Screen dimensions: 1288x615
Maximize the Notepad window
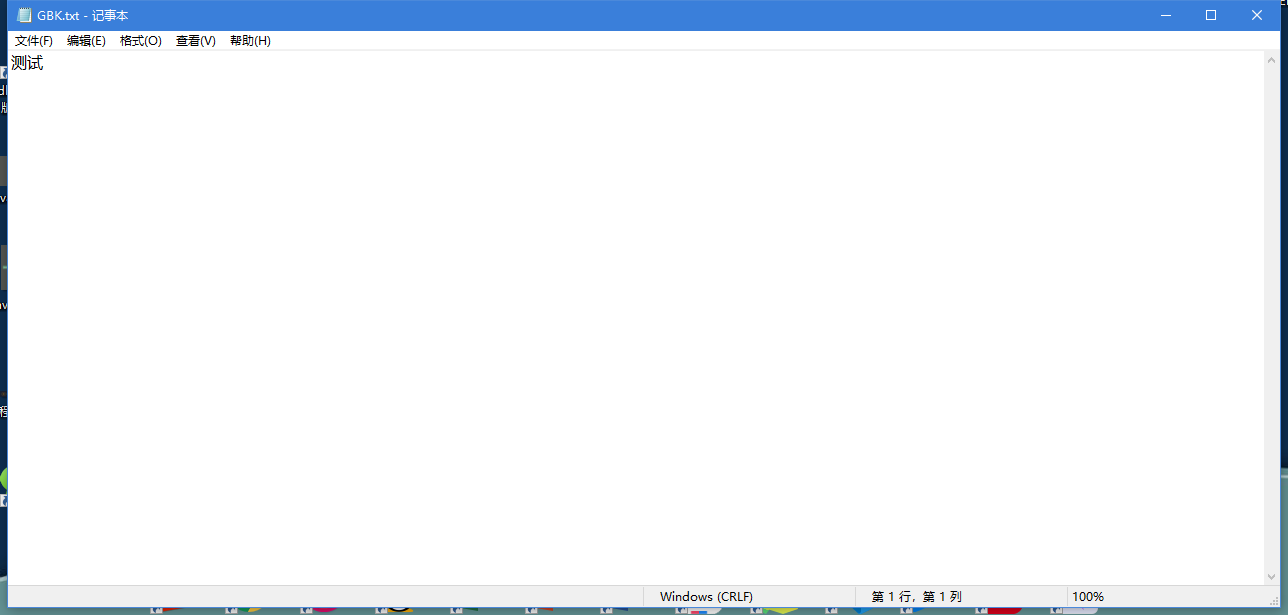coord(1210,15)
